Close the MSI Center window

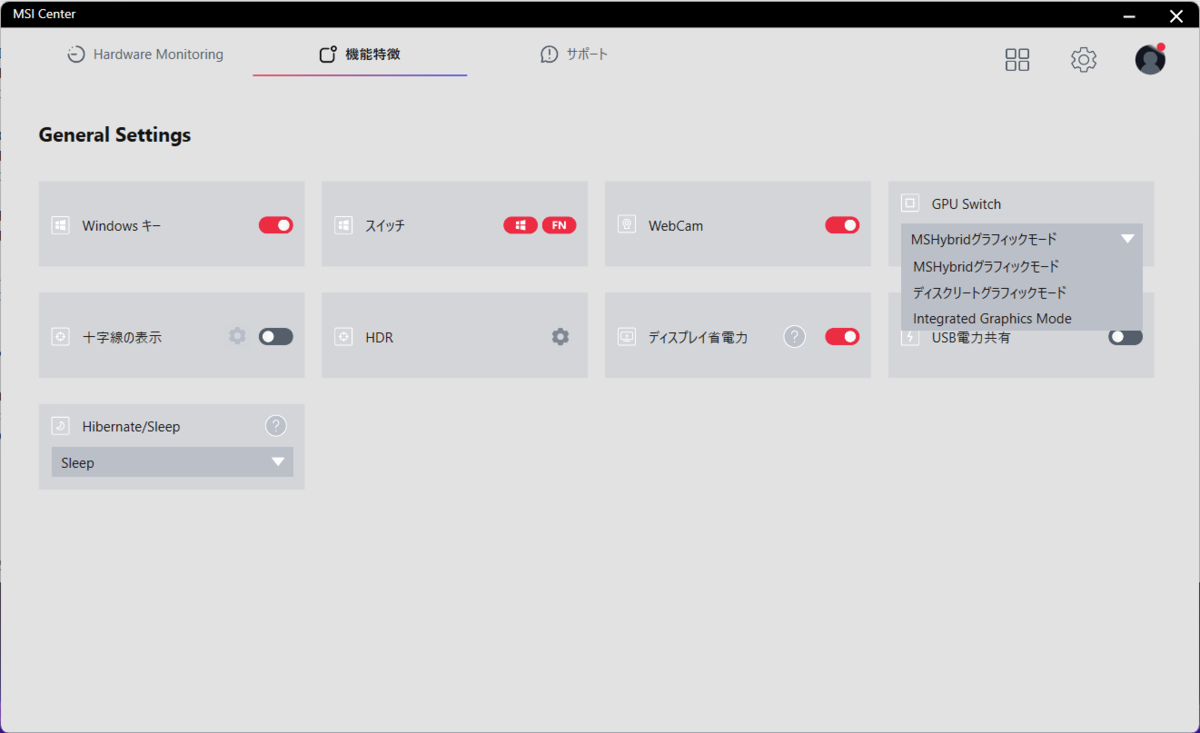1176,16
